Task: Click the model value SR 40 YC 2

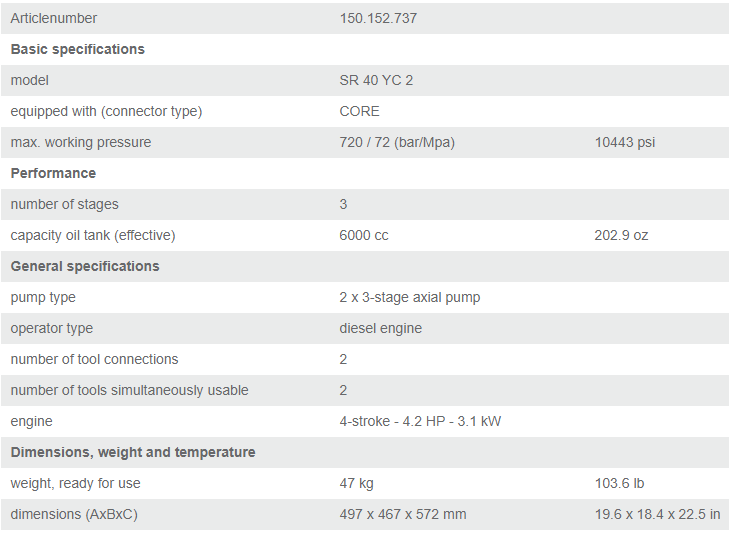Action: 376,80
